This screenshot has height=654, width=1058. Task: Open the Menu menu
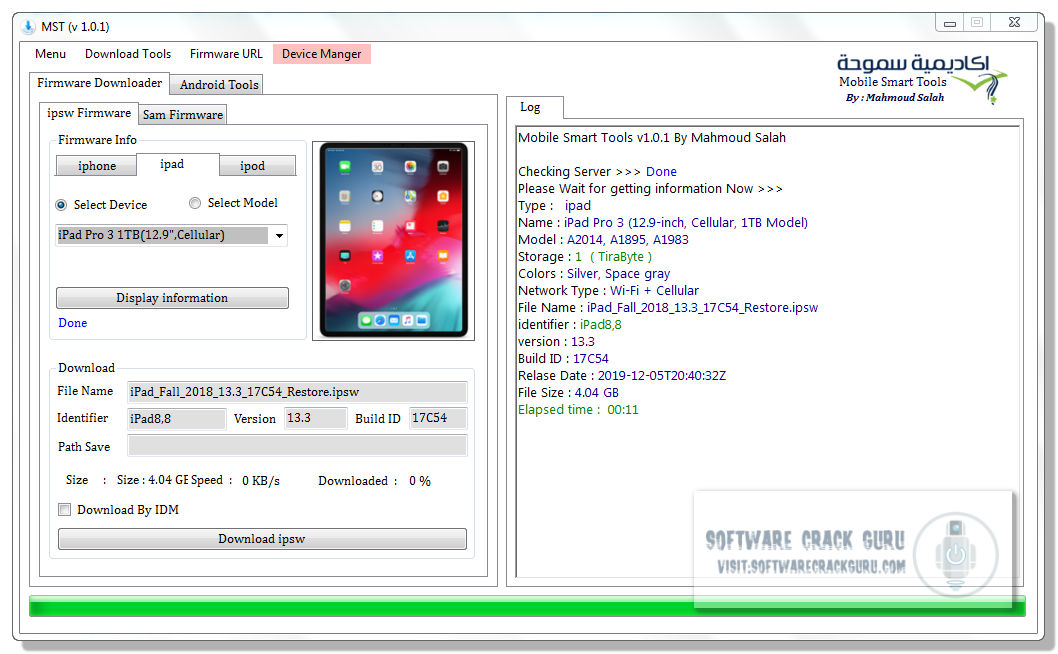click(x=51, y=54)
